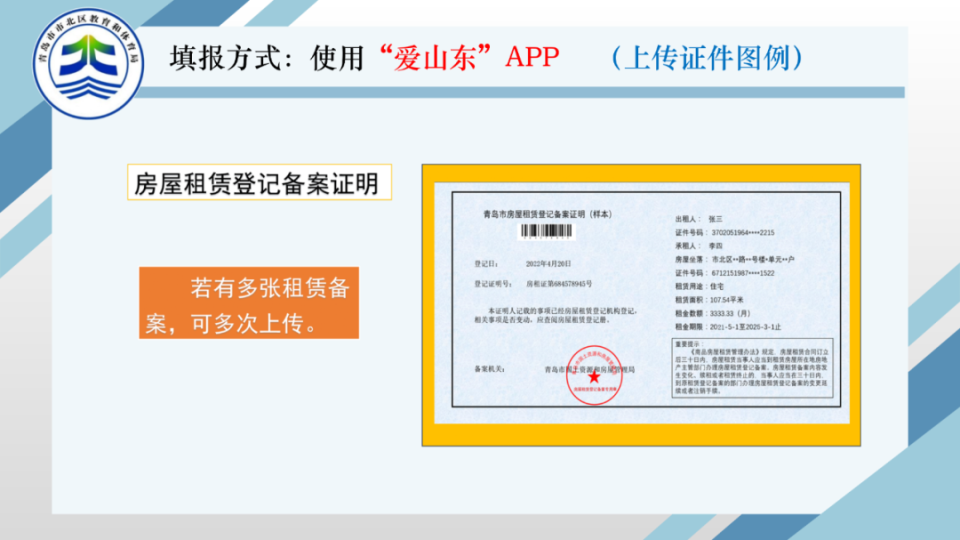Select ID number '3702051964****2215'
The height and width of the screenshot is (540, 960).
pos(742,233)
